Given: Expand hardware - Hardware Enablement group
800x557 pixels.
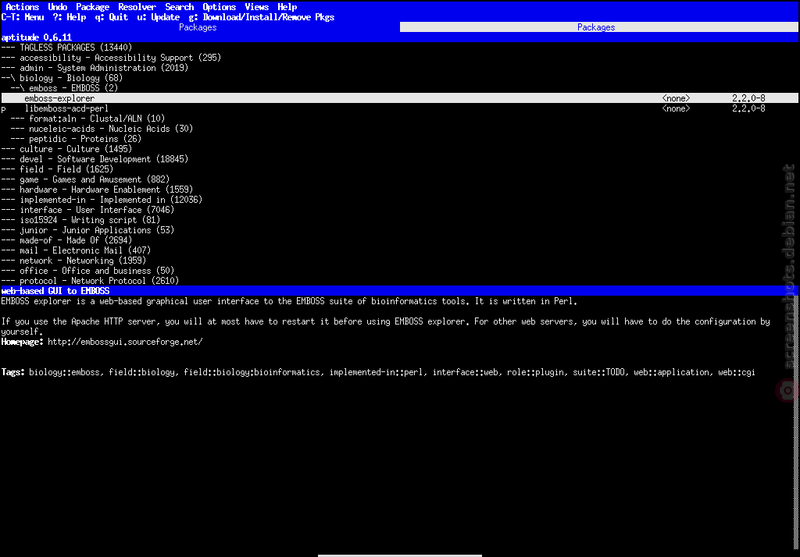Looking at the screenshot, I should 97,190.
